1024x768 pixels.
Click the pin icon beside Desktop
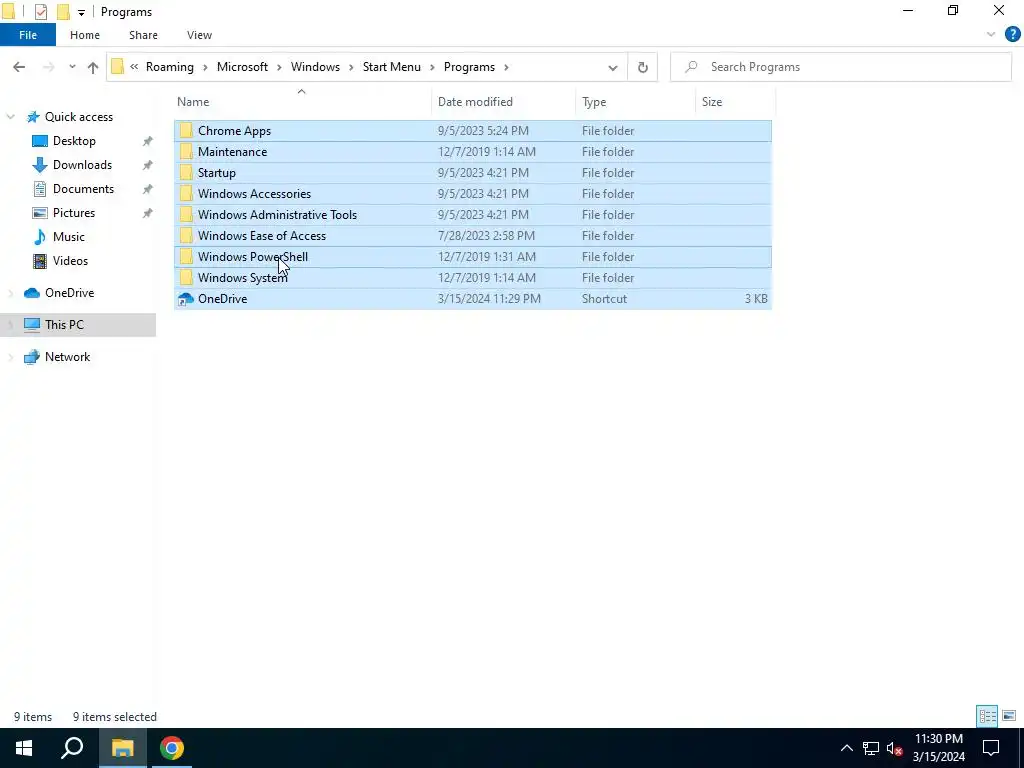pos(148,141)
